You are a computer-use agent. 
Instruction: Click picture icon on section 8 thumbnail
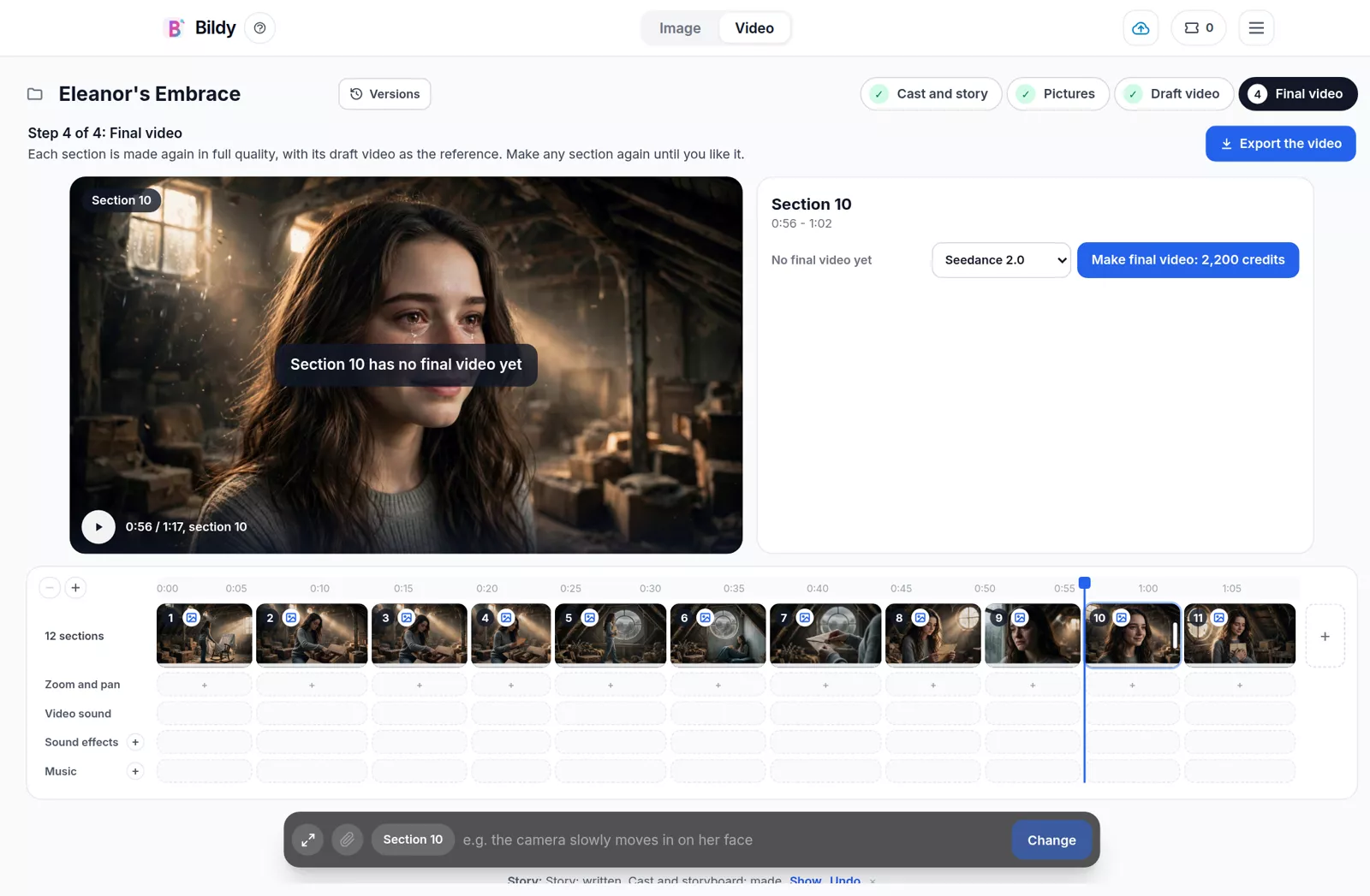coord(920,618)
